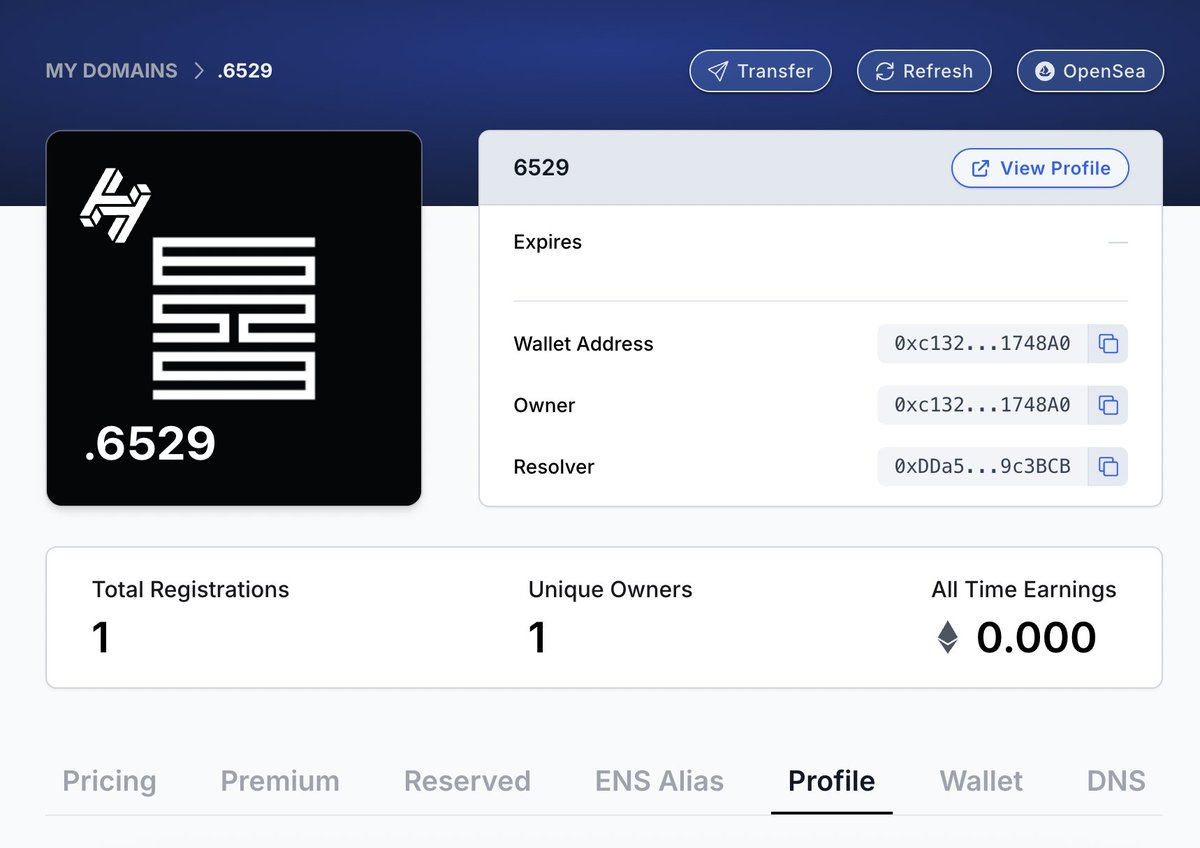Viewport: 1200px width, 848px height.
Task: Copy the Resolver address via its copy icon
Action: pos(1108,466)
